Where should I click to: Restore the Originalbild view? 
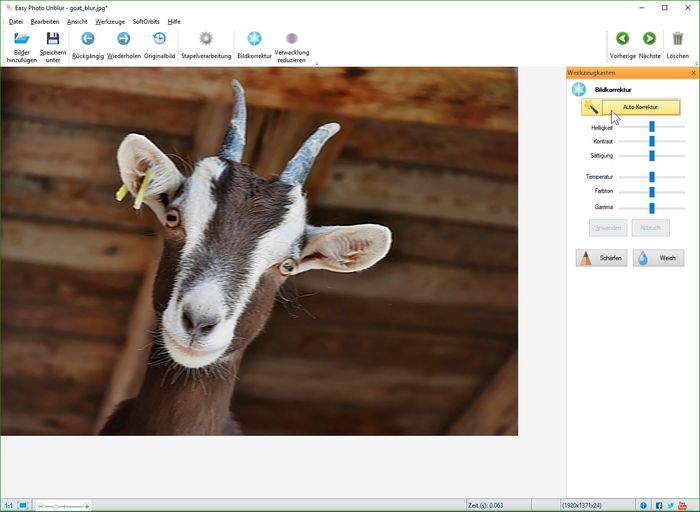159,39
